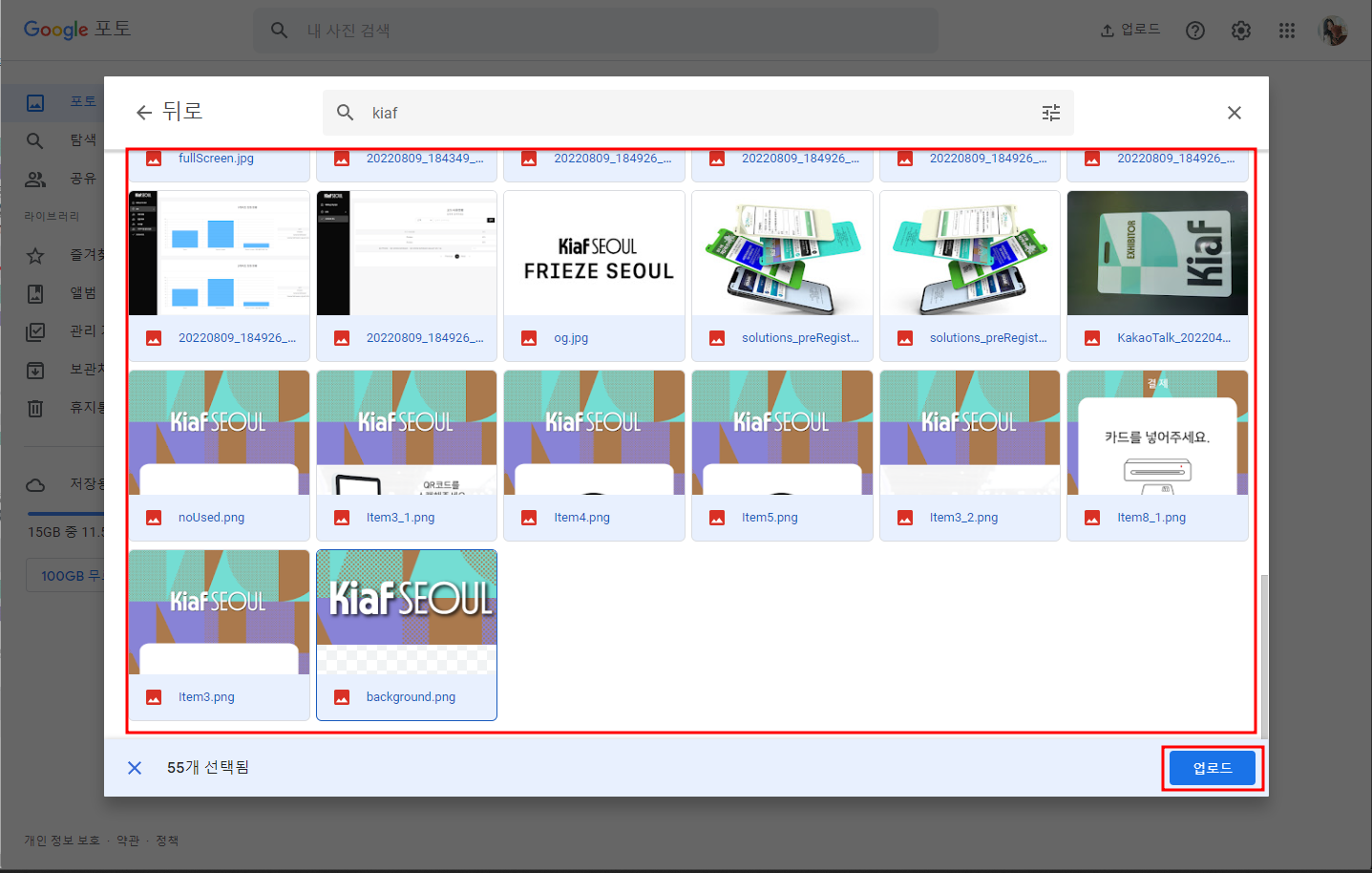Click the magnifier icon in kiaf search box
Image resolution: width=1372 pixels, height=873 pixels.
tap(346, 113)
